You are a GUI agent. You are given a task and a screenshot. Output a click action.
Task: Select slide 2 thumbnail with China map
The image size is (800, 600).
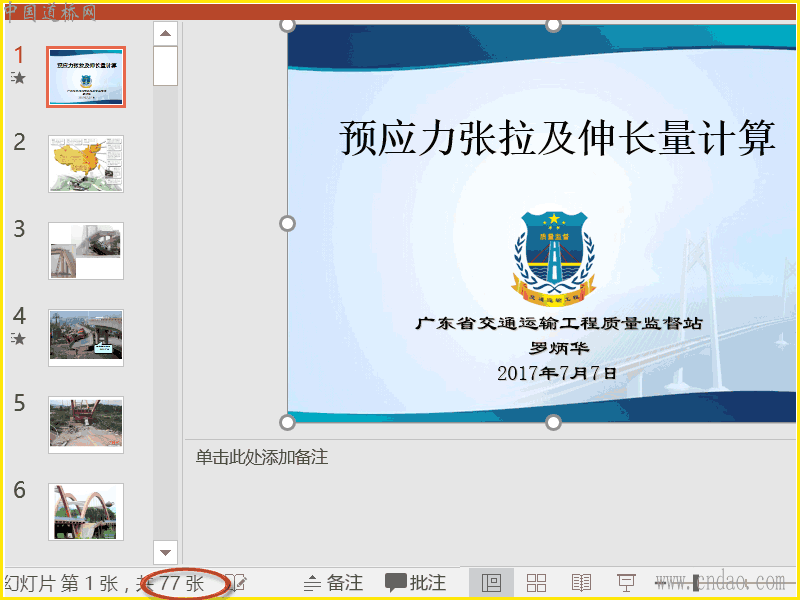pyautogui.click(x=86, y=164)
